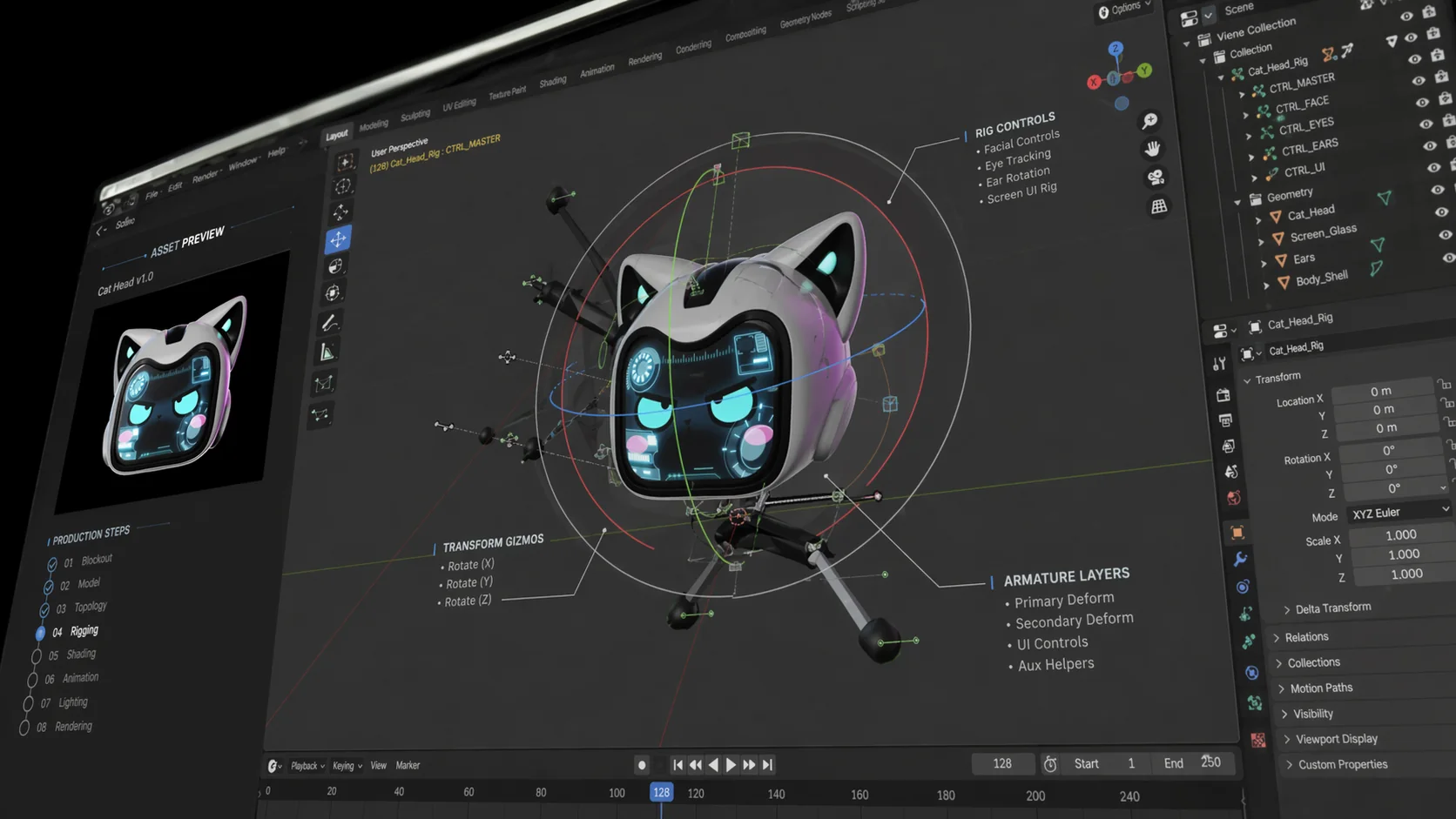This screenshot has height=819, width=1456.
Task: Open the Modifiers wrench tab icon
Action: pyautogui.click(x=1240, y=559)
